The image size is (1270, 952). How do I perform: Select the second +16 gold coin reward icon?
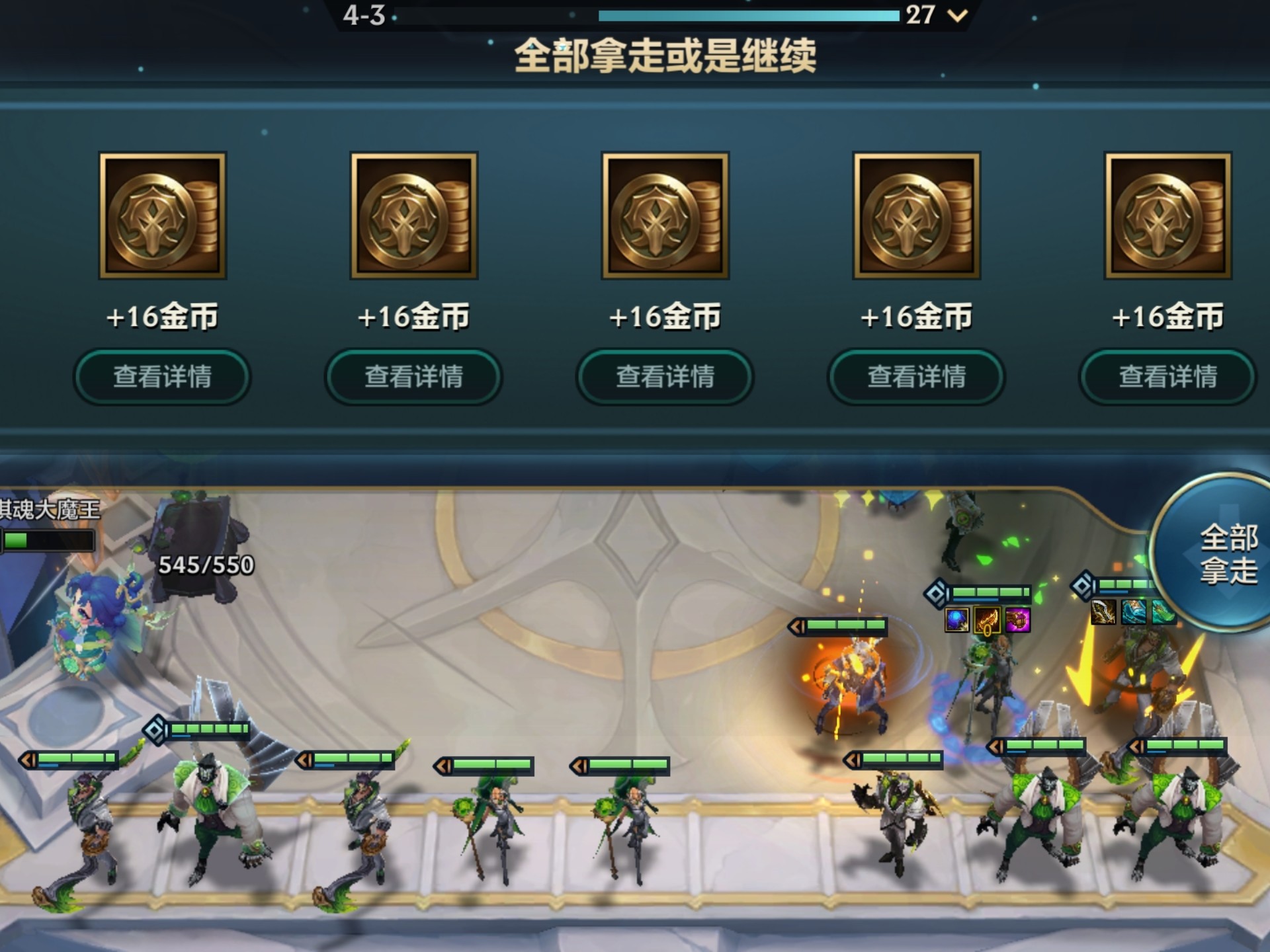pos(414,216)
